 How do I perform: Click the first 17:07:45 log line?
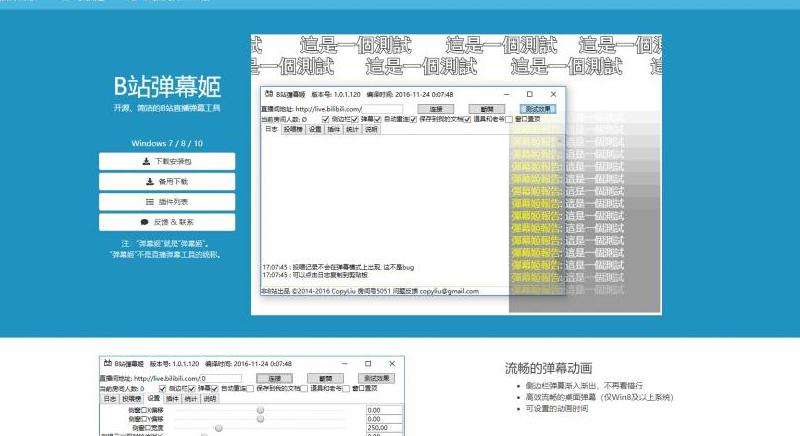pyautogui.click(x=338, y=267)
